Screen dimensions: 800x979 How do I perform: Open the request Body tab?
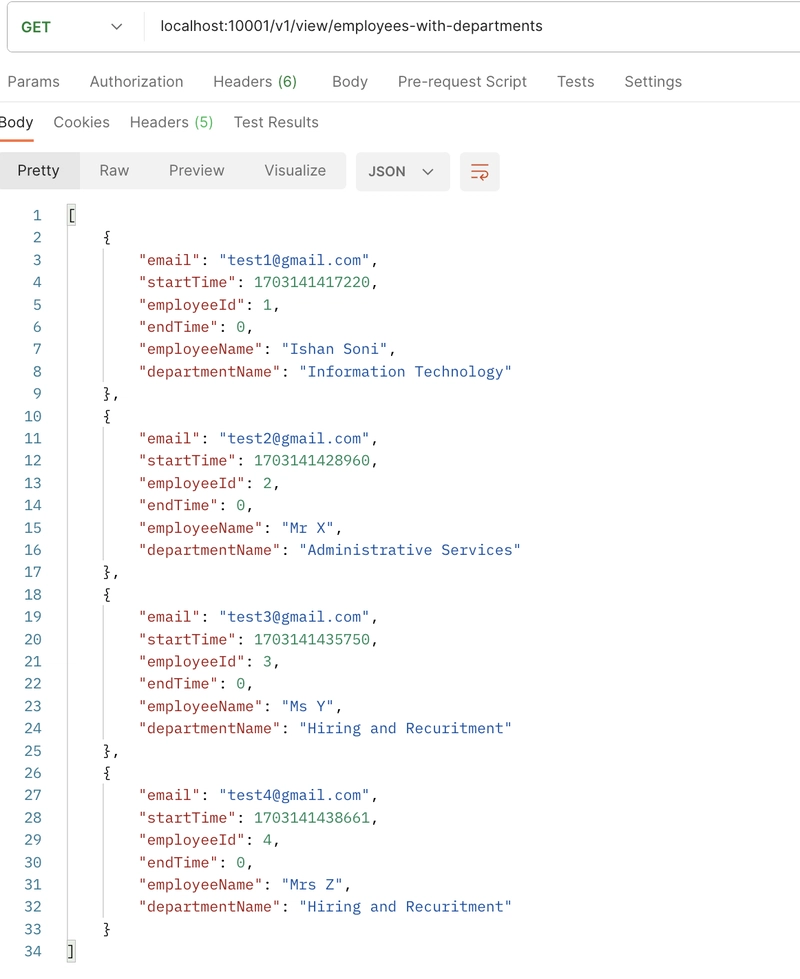(x=350, y=82)
